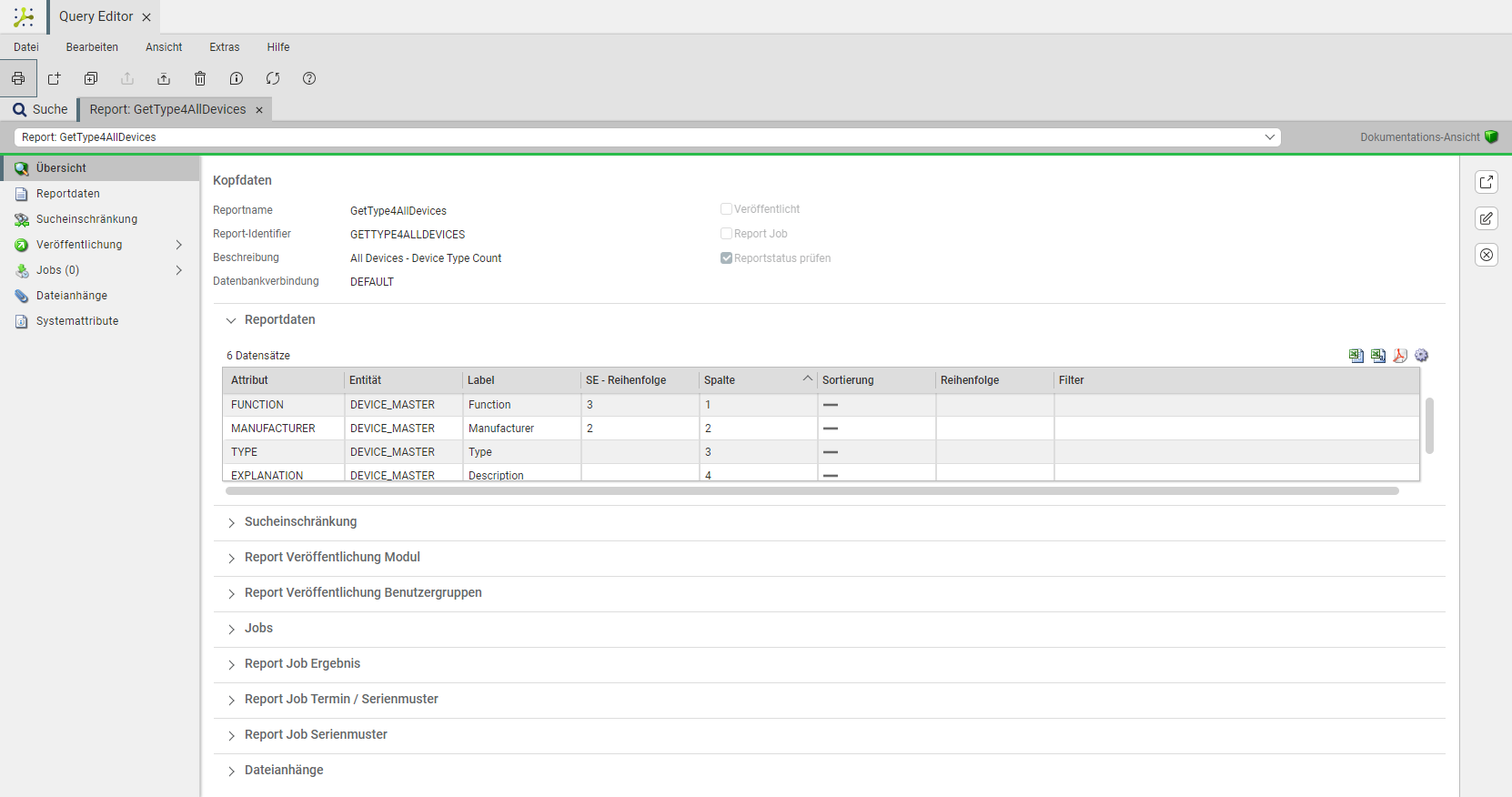1512x797 pixels.
Task: Select Systemattribute in the sidebar
Action: 100,321
